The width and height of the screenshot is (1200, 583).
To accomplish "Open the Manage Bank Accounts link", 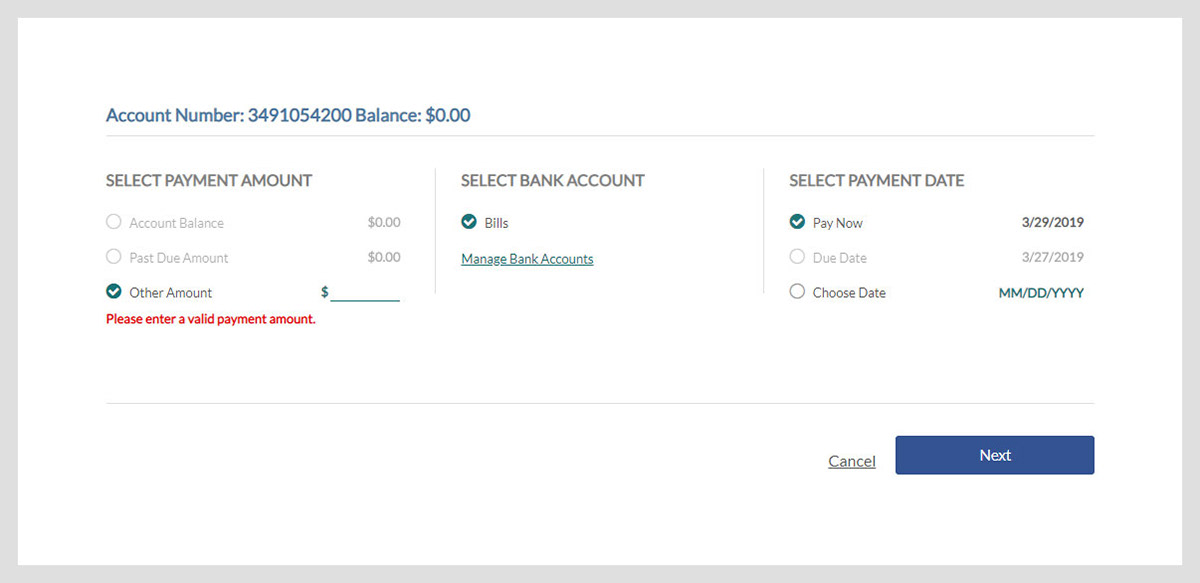I will coord(527,259).
